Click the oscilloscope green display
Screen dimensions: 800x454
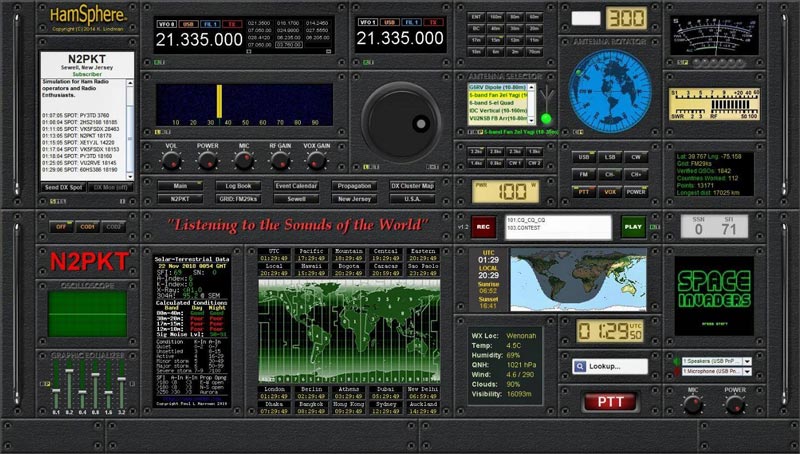coord(87,313)
